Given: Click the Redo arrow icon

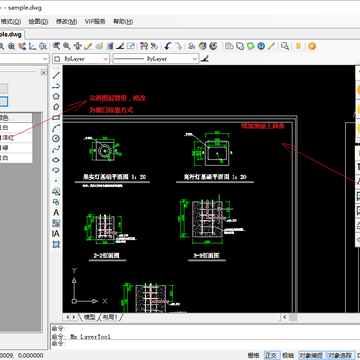Looking at the screenshot, I should click(179, 46).
